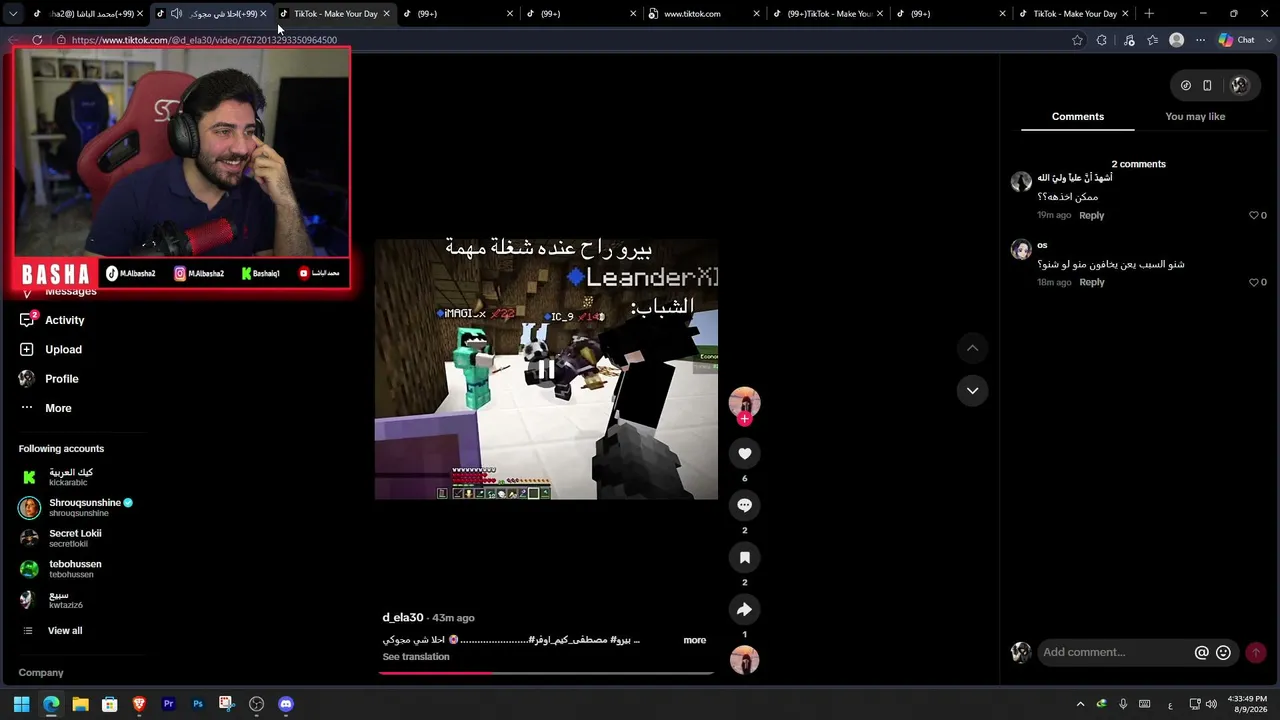Viewport: 1280px width, 720px height.
Task: Open the avatar of commenter 'os'
Action: (1021, 249)
